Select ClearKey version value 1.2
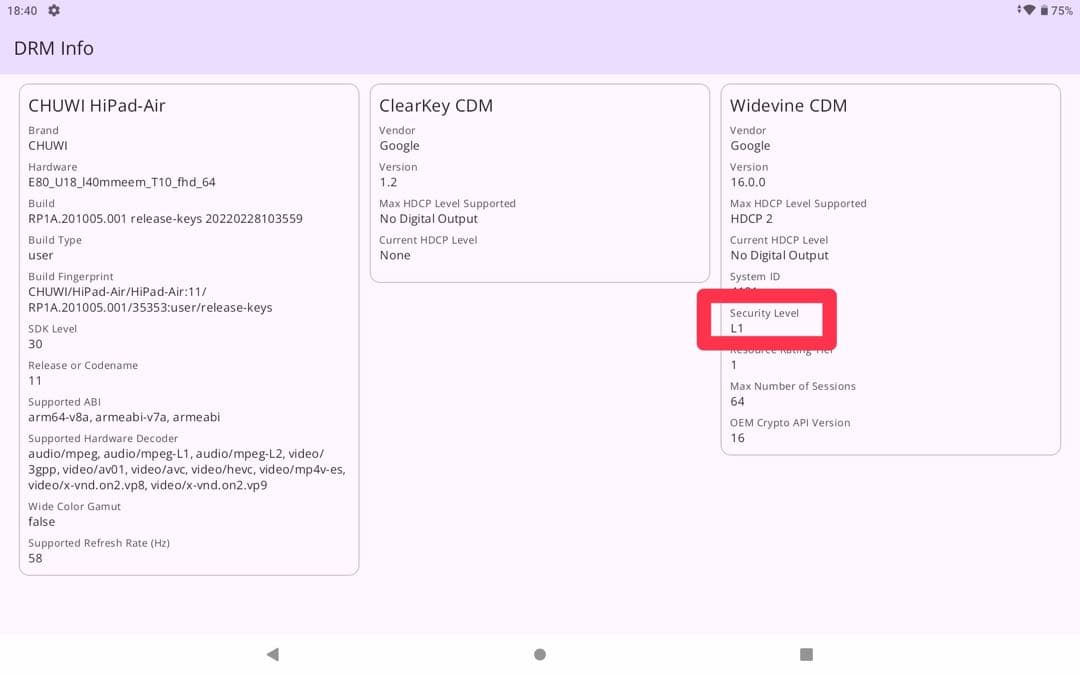The image size is (1080, 675). [x=388, y=182]
